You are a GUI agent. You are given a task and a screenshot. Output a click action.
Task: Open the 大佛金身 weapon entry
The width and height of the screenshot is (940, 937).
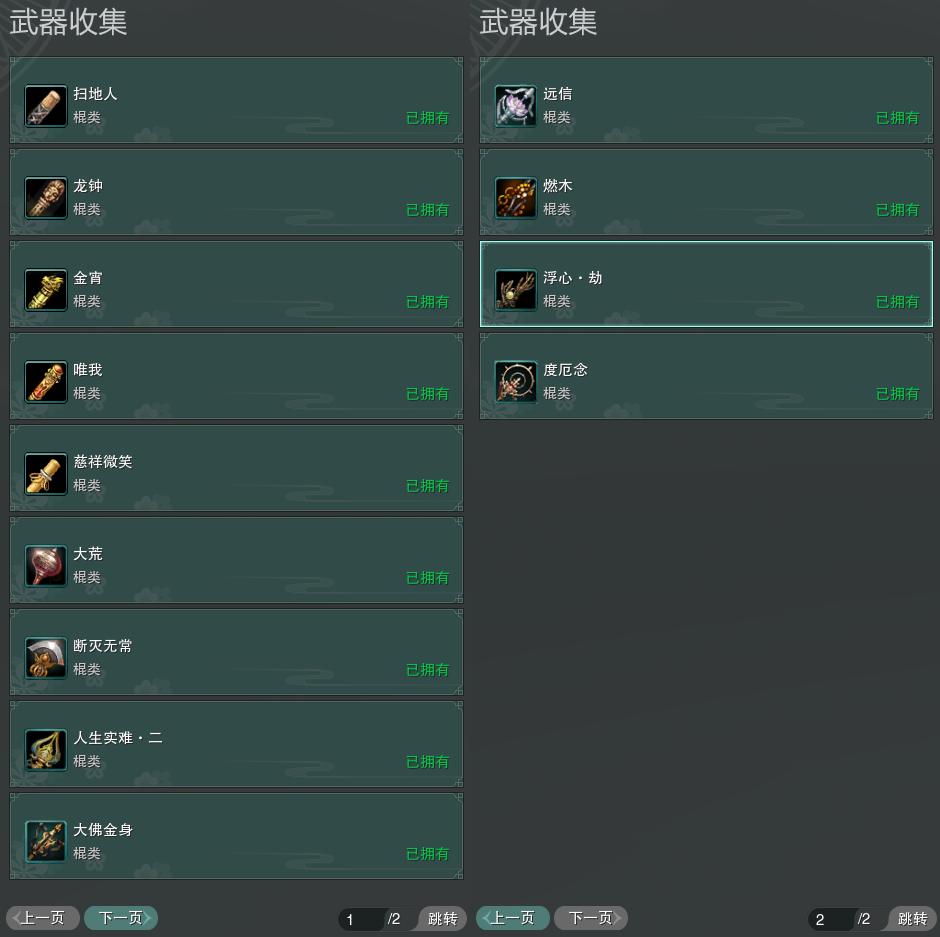(236, 836)
